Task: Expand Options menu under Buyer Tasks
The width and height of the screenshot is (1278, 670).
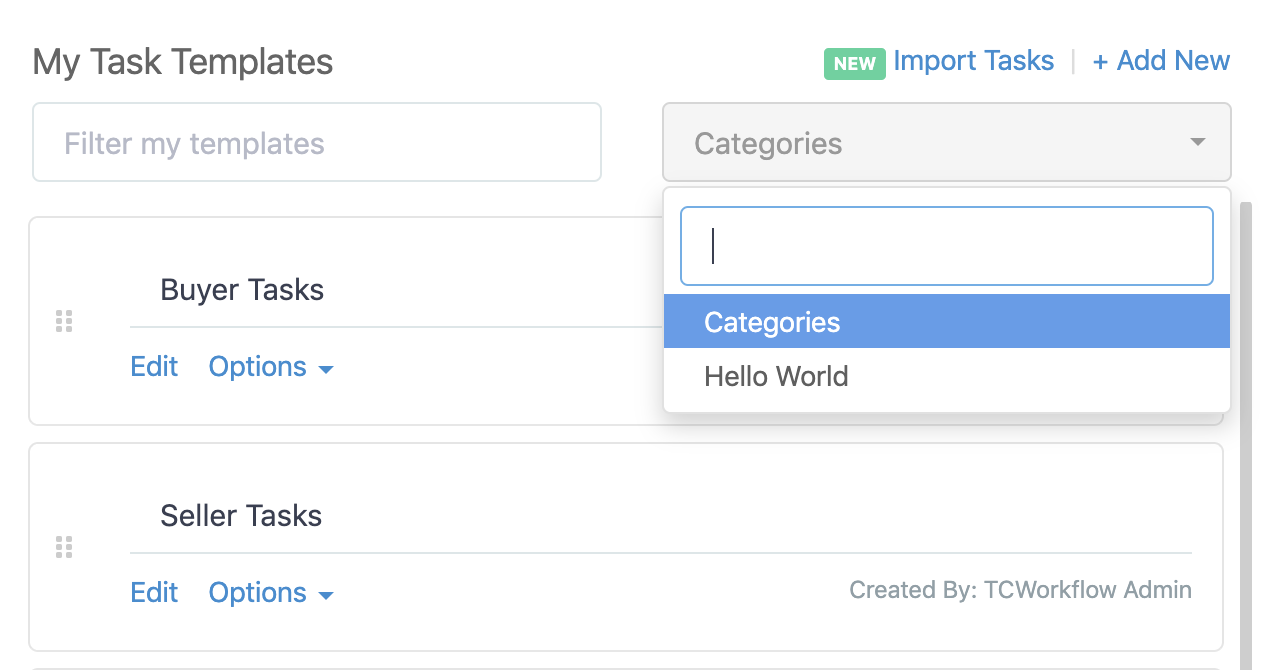Action: click(x=270, y=367)
